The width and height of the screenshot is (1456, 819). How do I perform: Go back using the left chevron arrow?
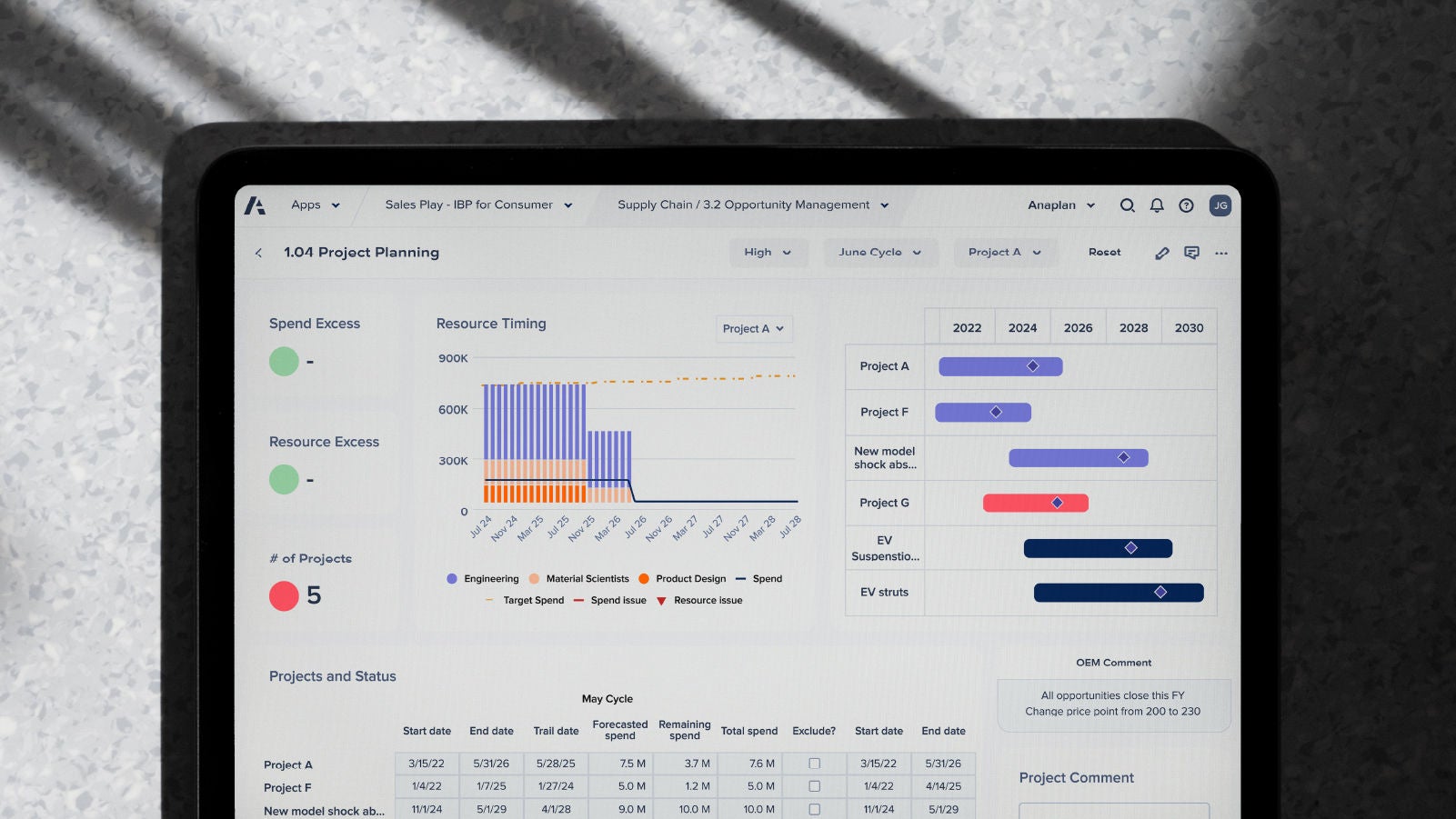(258, 253)
